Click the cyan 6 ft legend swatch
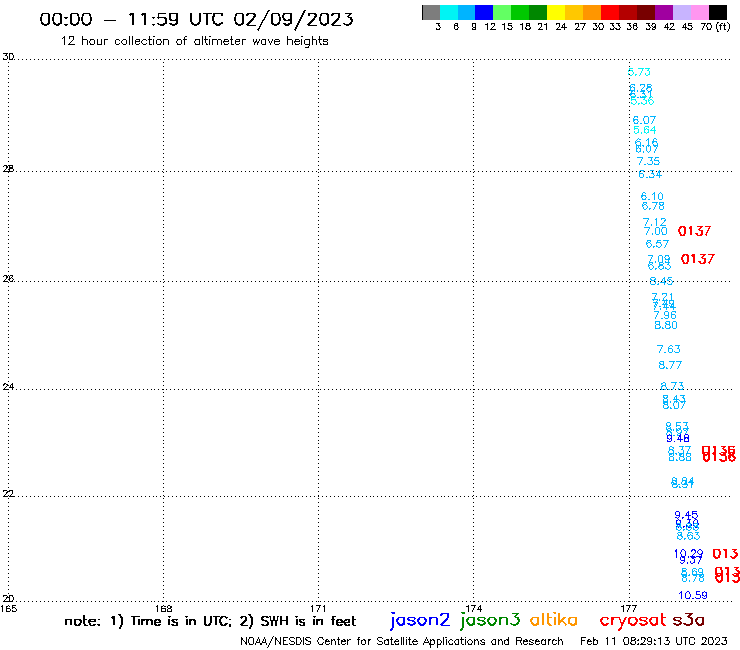The height and width of the screenshot is (650, 740). [449, 12]
